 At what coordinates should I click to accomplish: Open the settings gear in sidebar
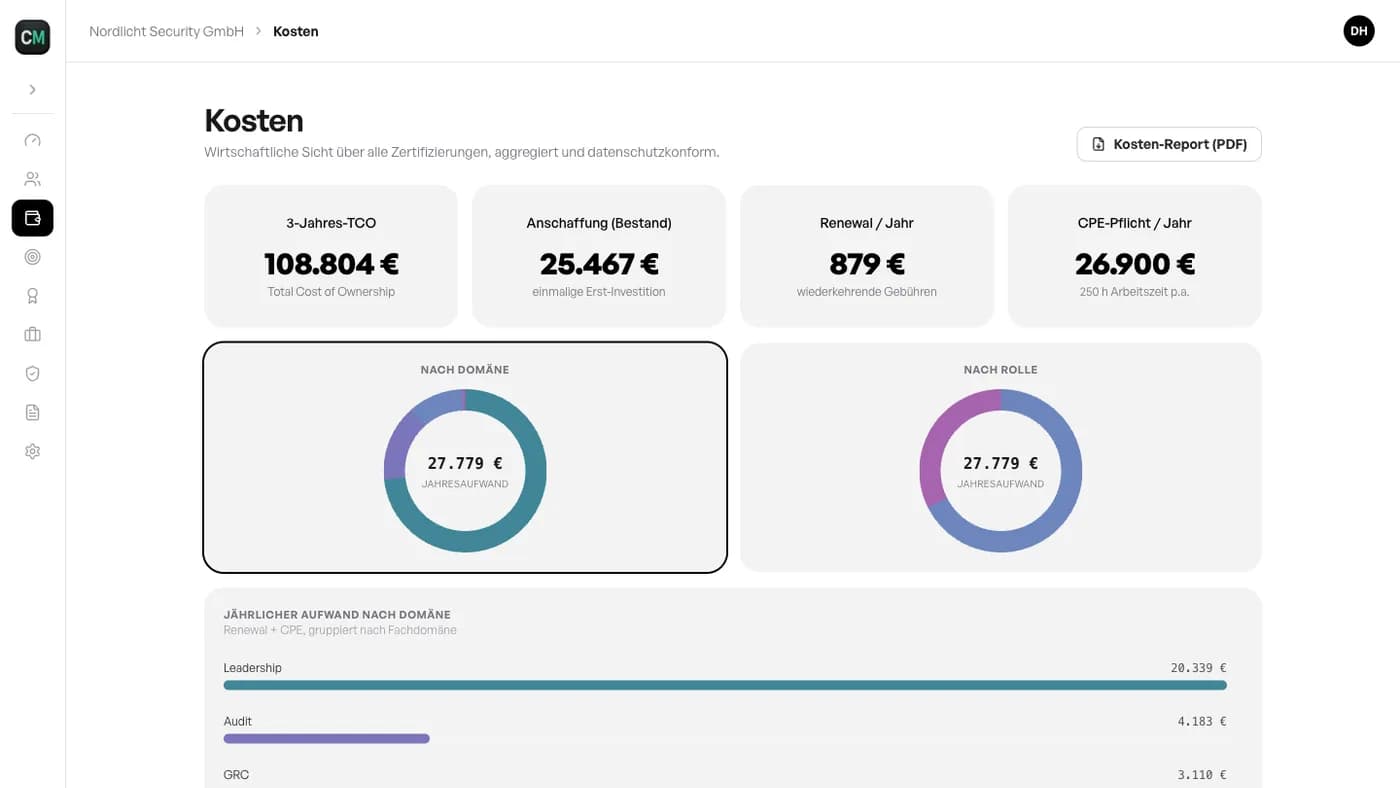(x=32, y=451)
